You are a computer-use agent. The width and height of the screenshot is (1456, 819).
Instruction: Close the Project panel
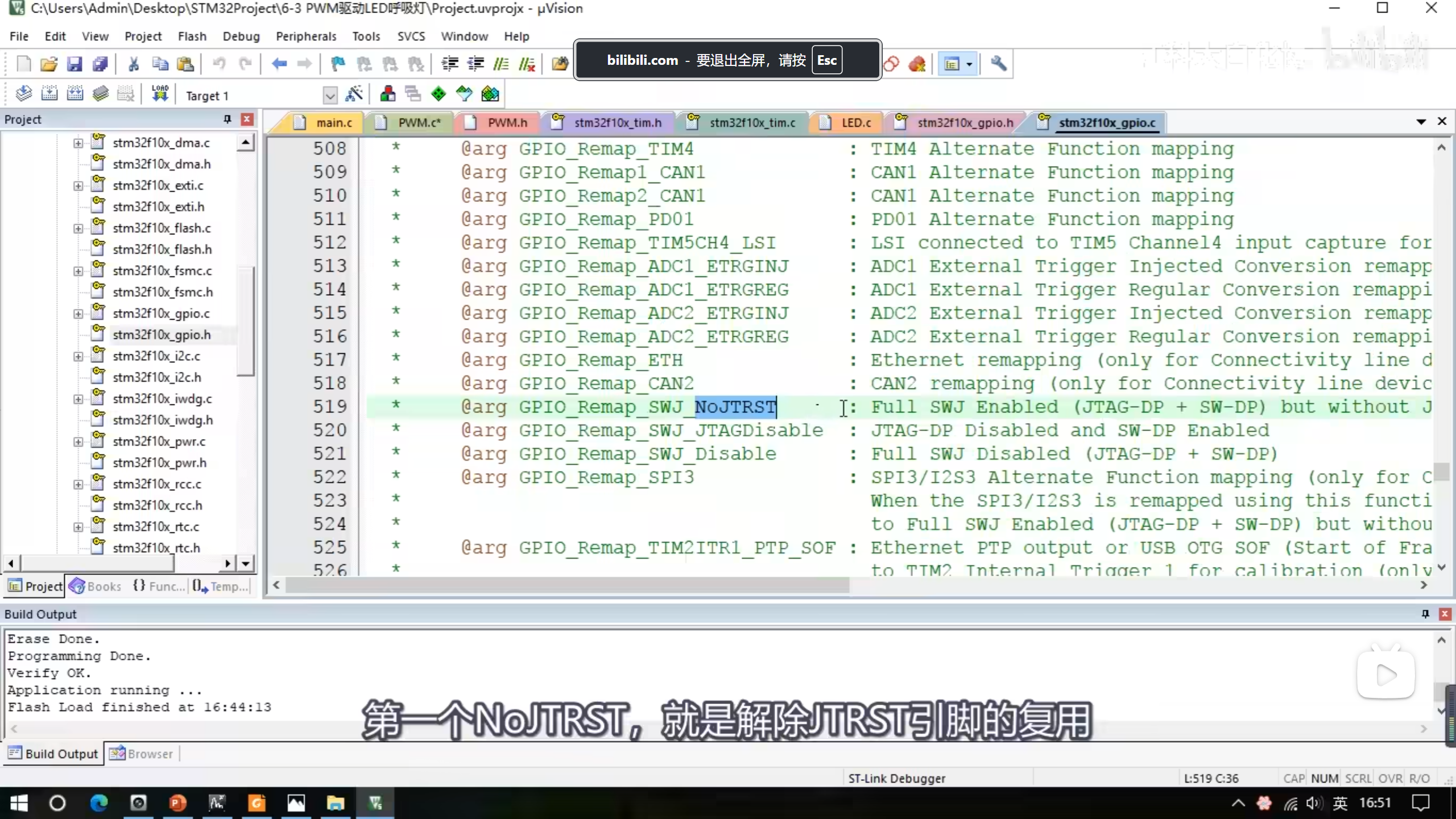click(247, 119)
